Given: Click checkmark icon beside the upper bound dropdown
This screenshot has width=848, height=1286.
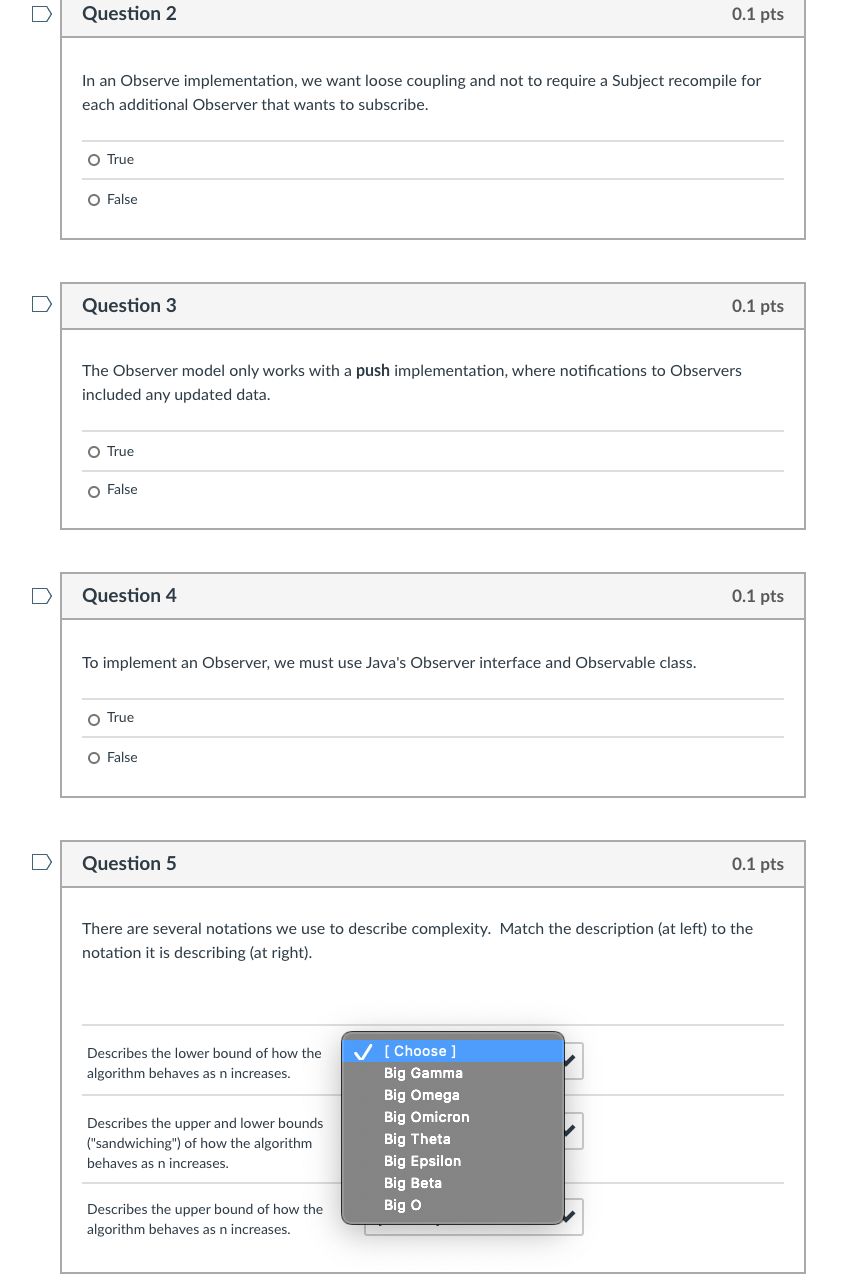Looking at the screenshot, I should tap(571, 1216).
